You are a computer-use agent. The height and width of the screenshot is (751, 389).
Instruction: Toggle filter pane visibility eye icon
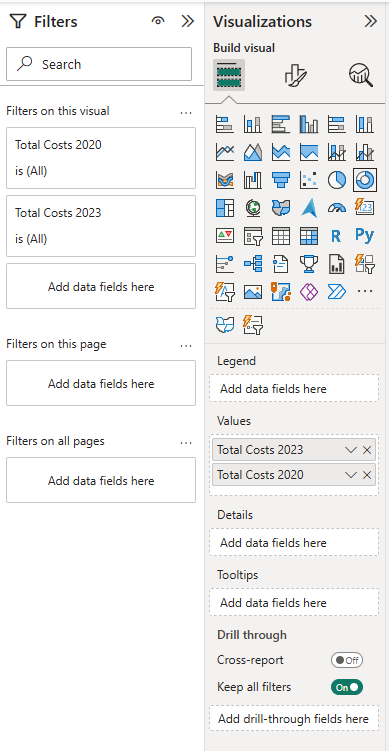[x=158, y=21]
